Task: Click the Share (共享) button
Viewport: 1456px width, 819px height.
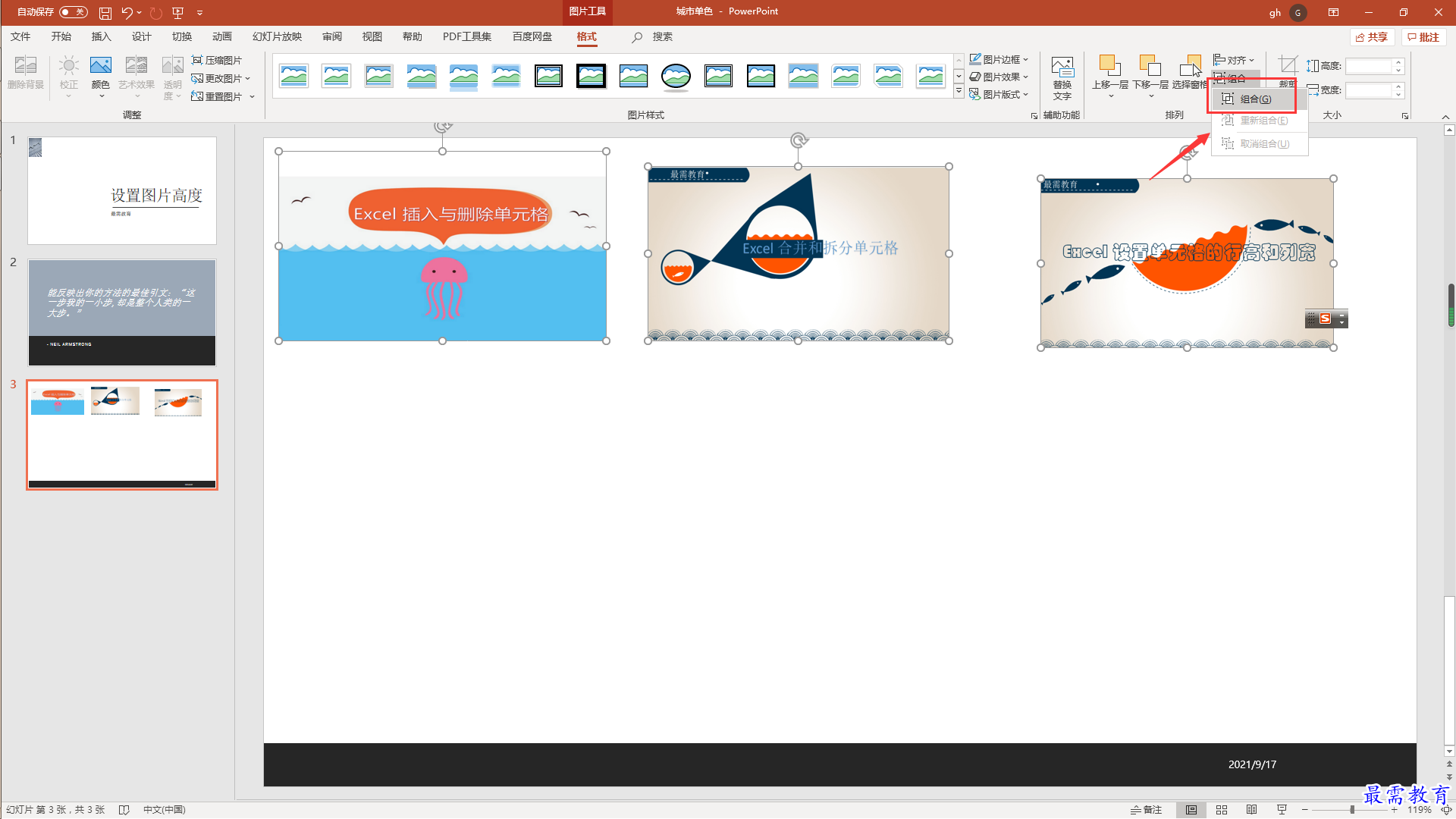Action: (x=1373, y=37)
